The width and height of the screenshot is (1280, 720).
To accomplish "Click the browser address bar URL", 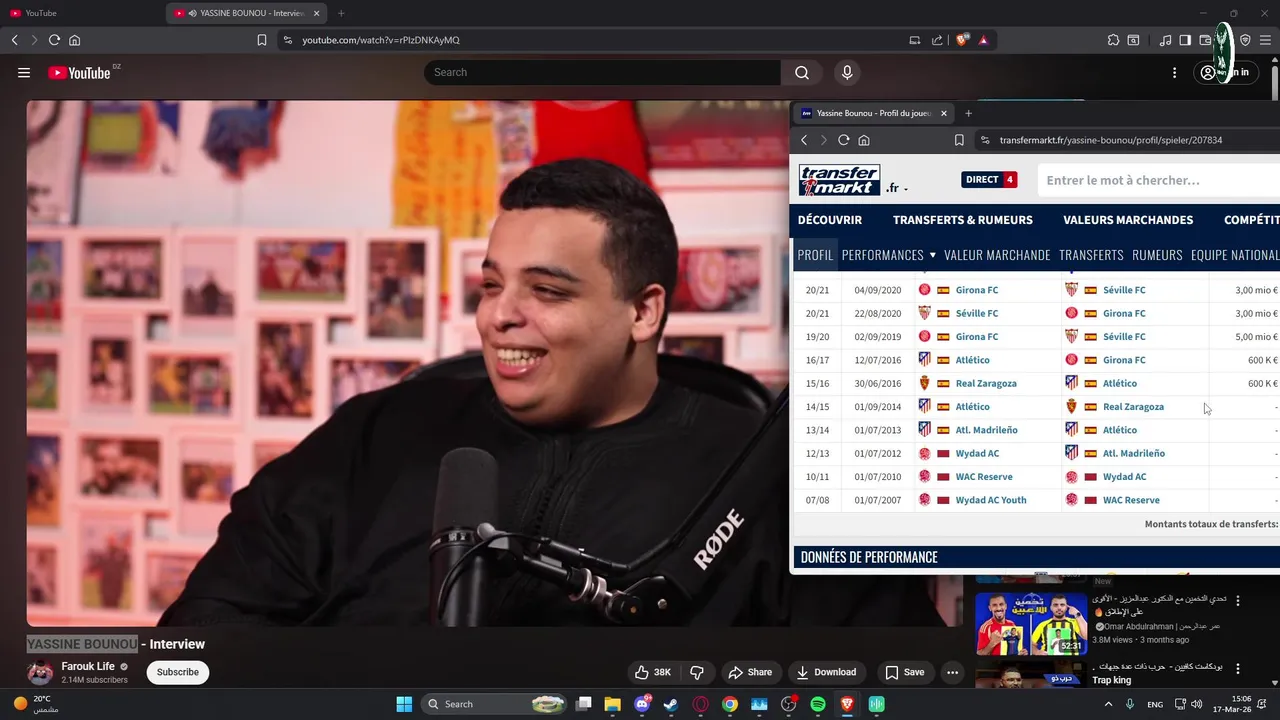I will coord(381,40).
